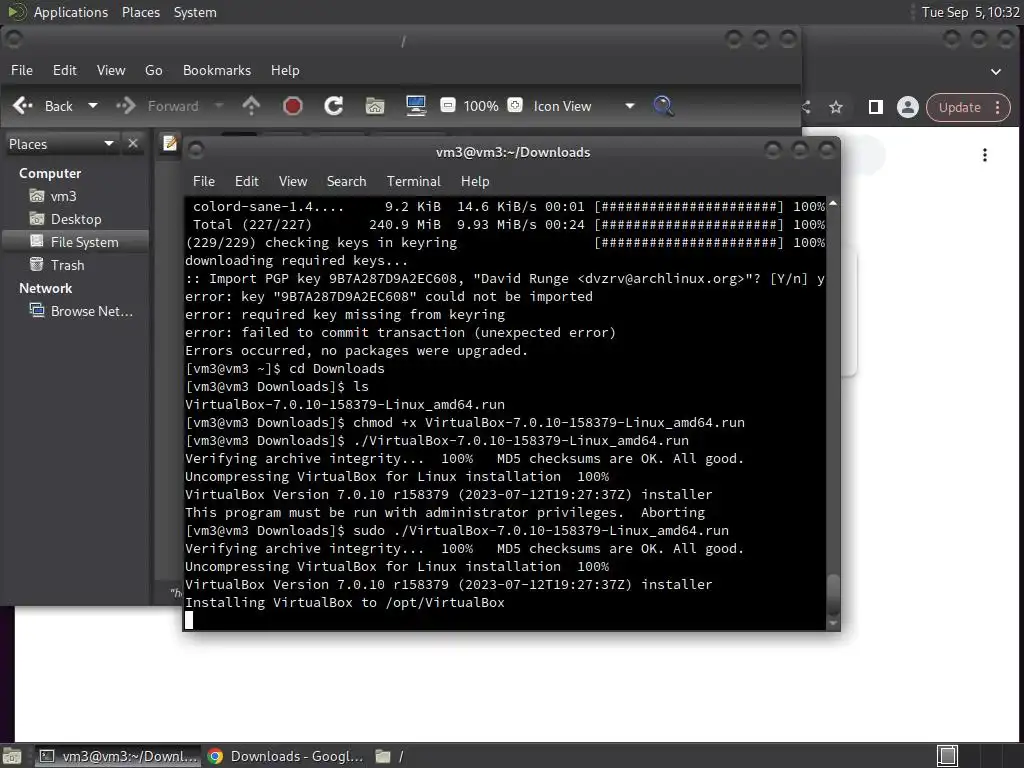Open file manager Go menu

[153, 70]
